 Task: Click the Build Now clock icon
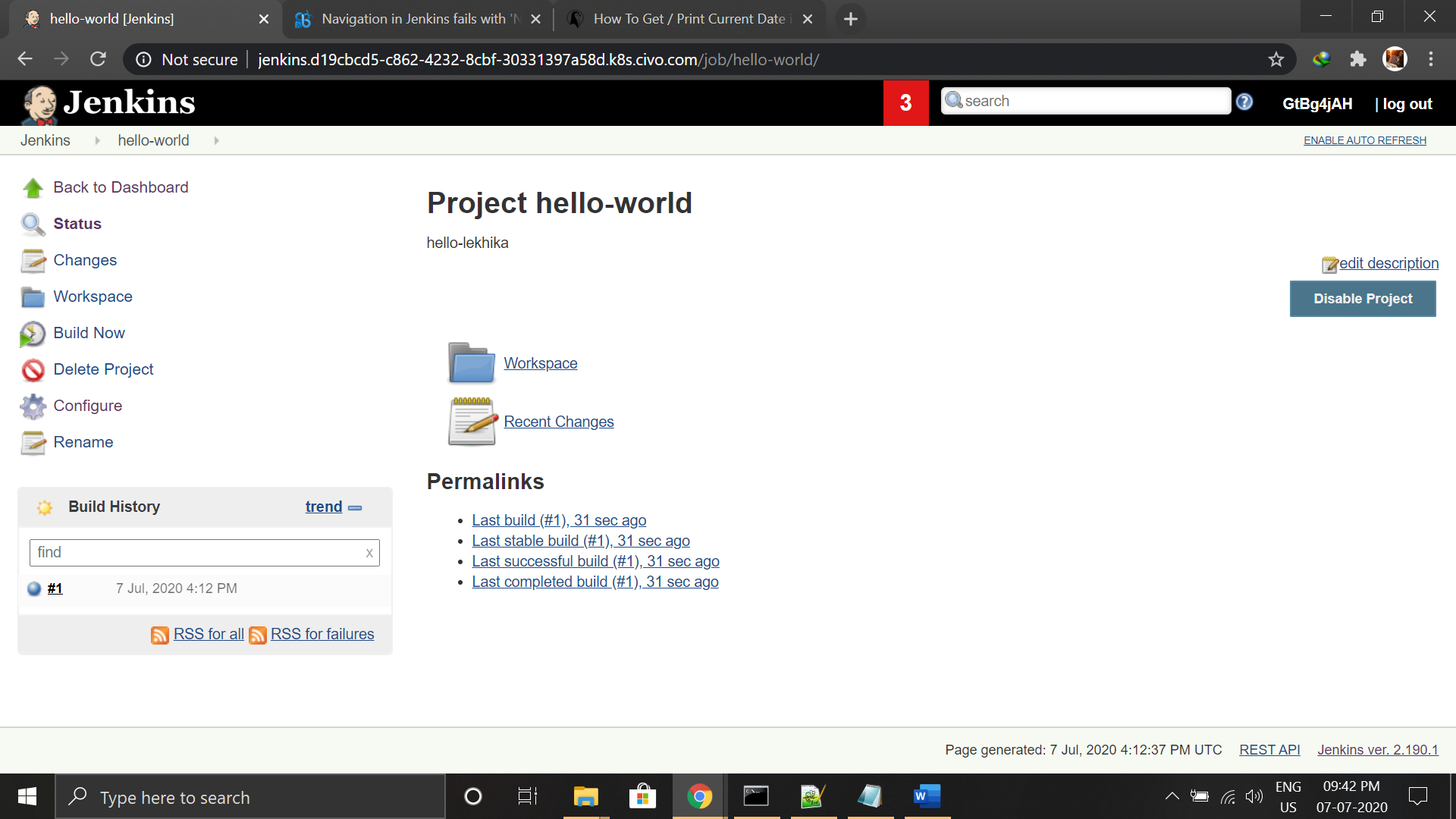(33, 334)
